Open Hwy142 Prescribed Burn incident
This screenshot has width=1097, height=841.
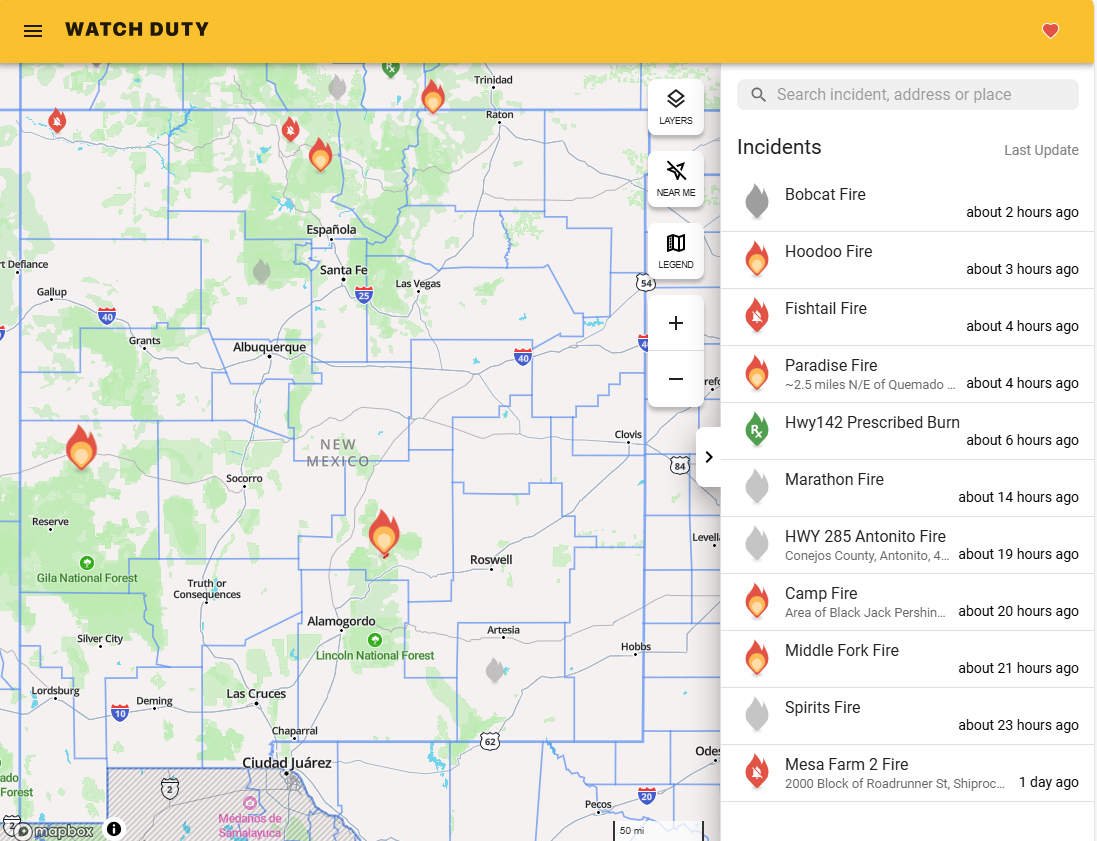[x=907, y=431]
